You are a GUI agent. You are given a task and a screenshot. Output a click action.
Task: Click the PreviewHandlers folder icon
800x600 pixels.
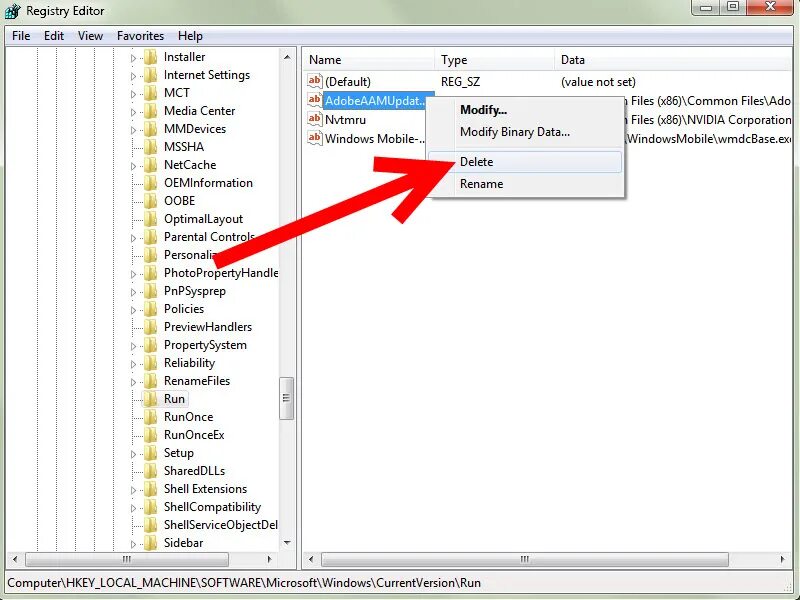(150, 327)
